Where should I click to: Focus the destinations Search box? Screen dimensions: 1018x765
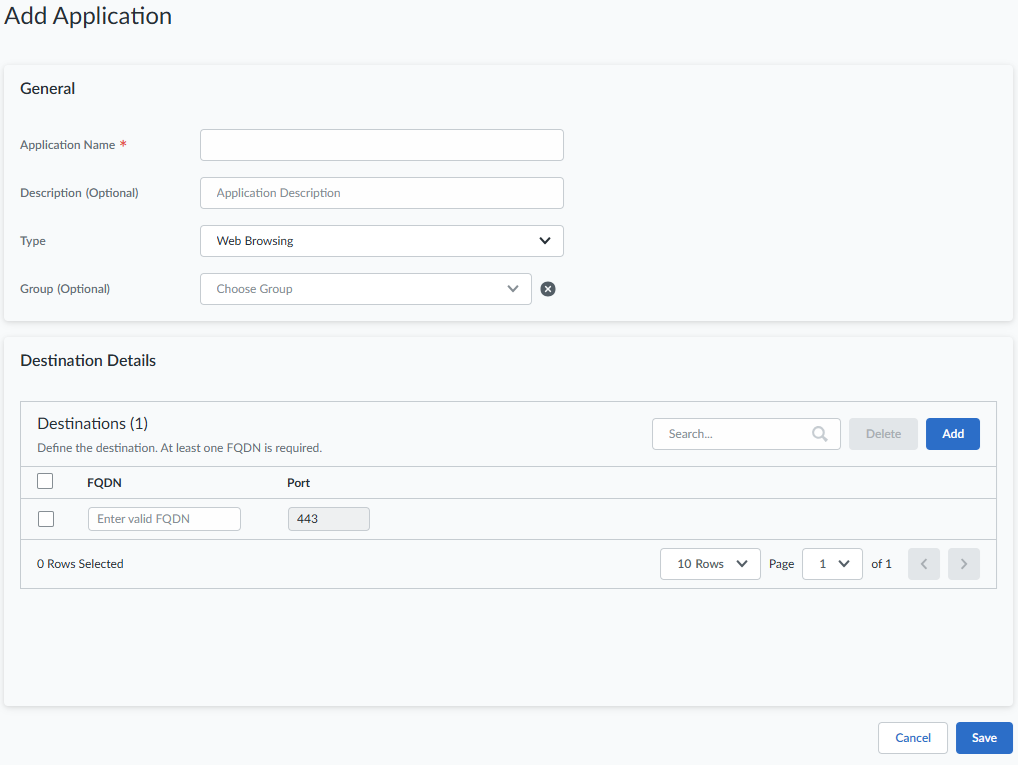click(735, 434)
